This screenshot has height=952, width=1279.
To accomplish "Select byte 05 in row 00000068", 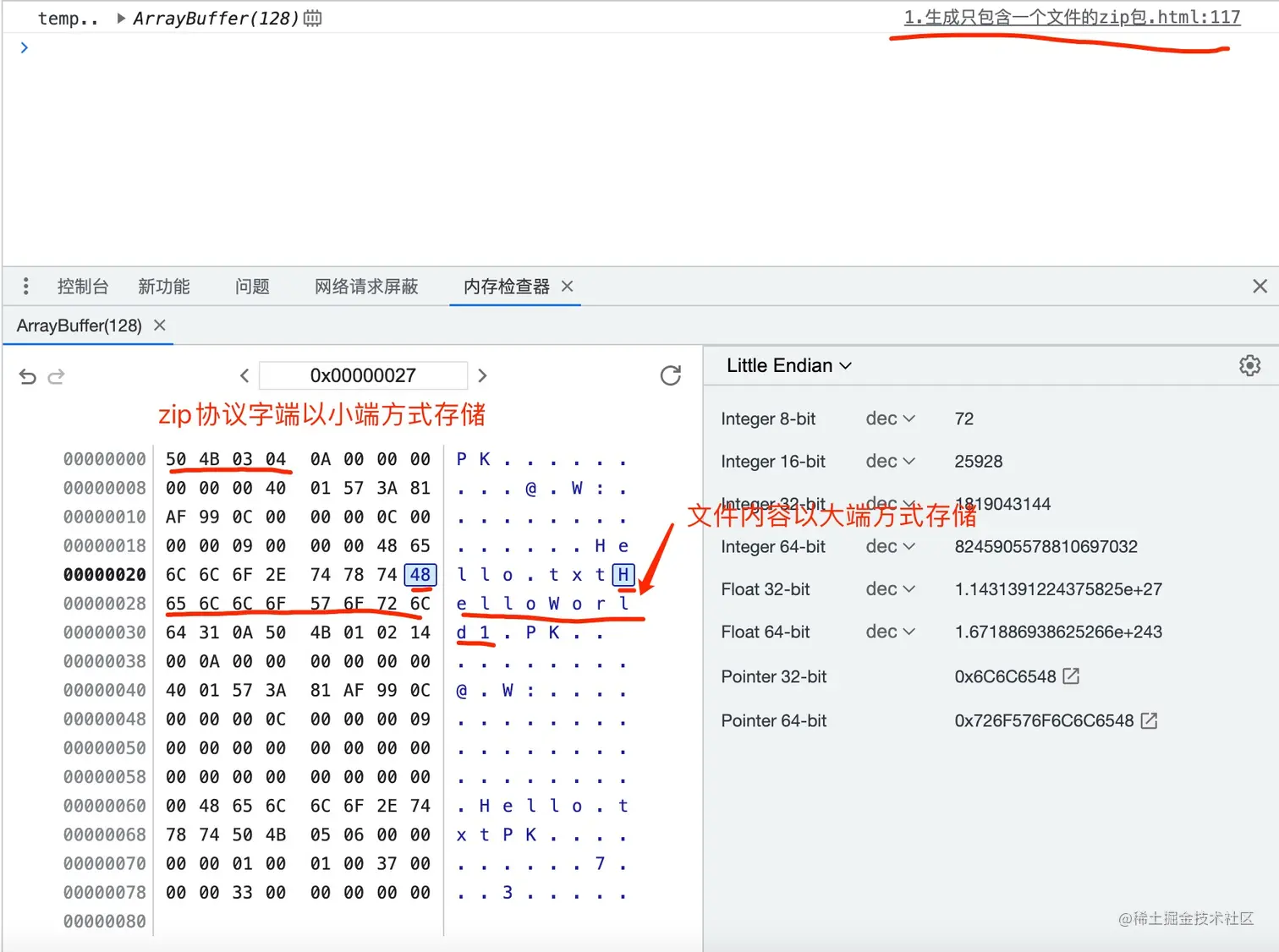I will pyautogui.click(x=321, y=834).
